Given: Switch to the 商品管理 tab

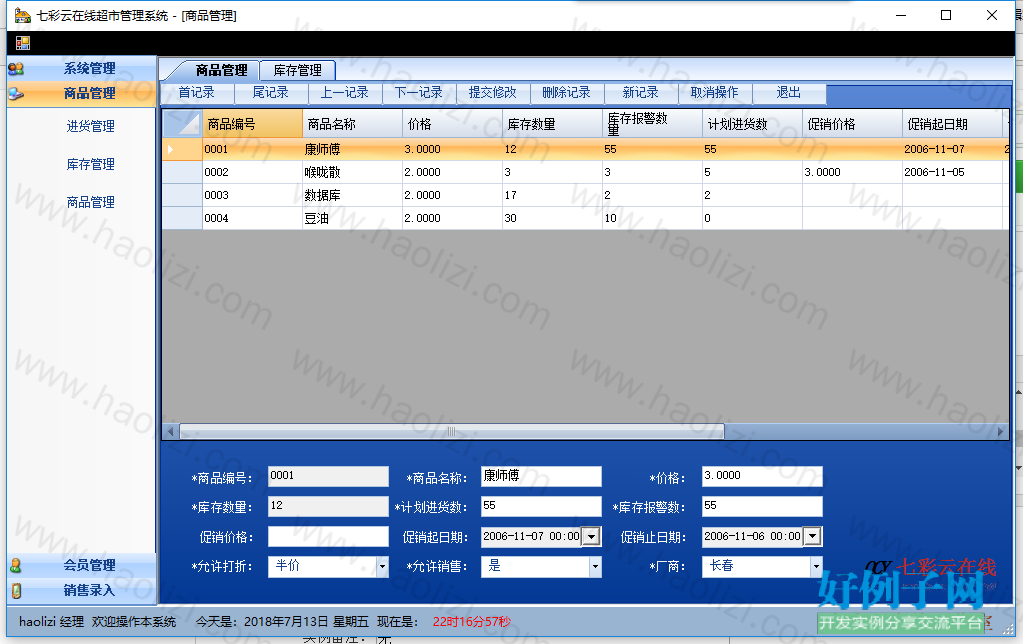Looking at the screenshot, I should pos(221,70).
